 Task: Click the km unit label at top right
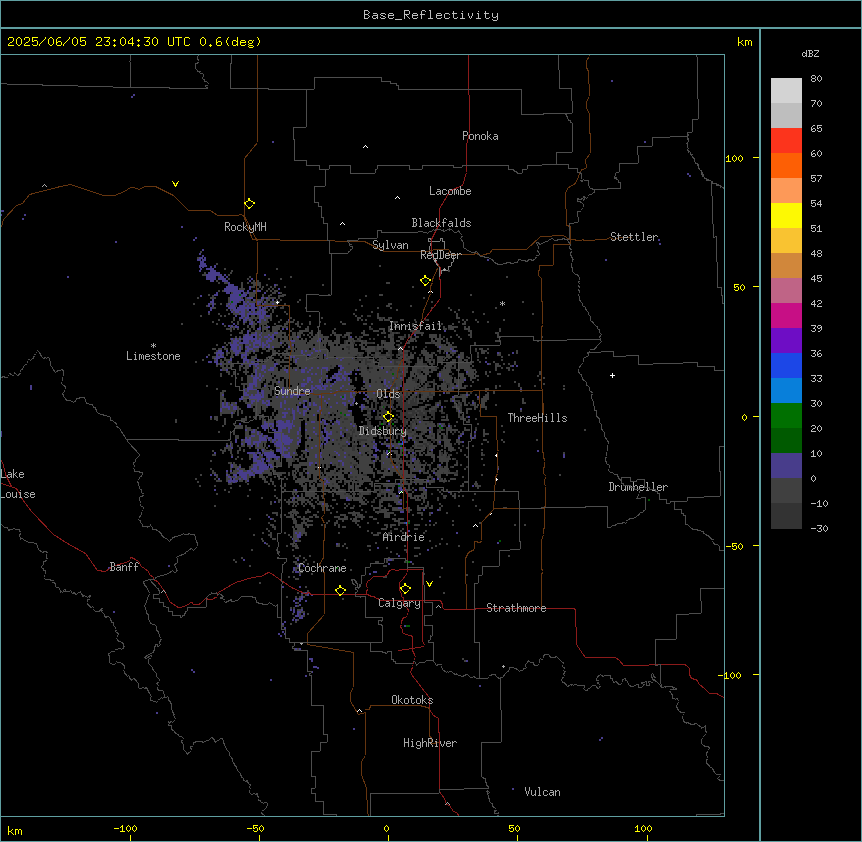(x=744, y=42)
